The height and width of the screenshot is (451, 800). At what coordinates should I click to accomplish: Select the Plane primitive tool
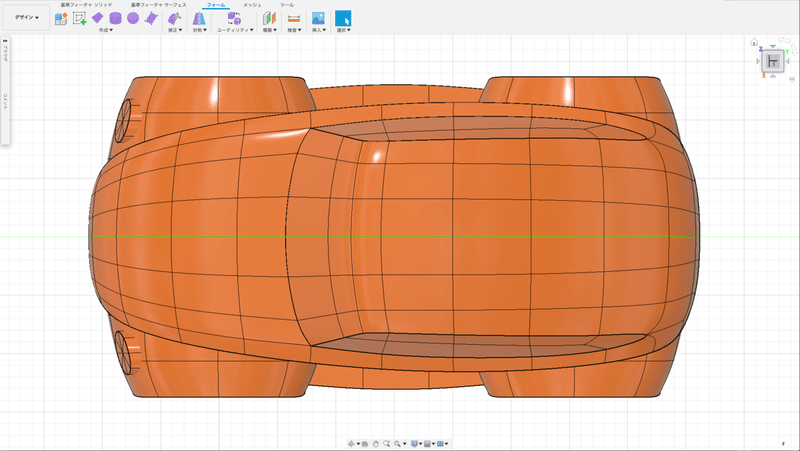(97, 18)
